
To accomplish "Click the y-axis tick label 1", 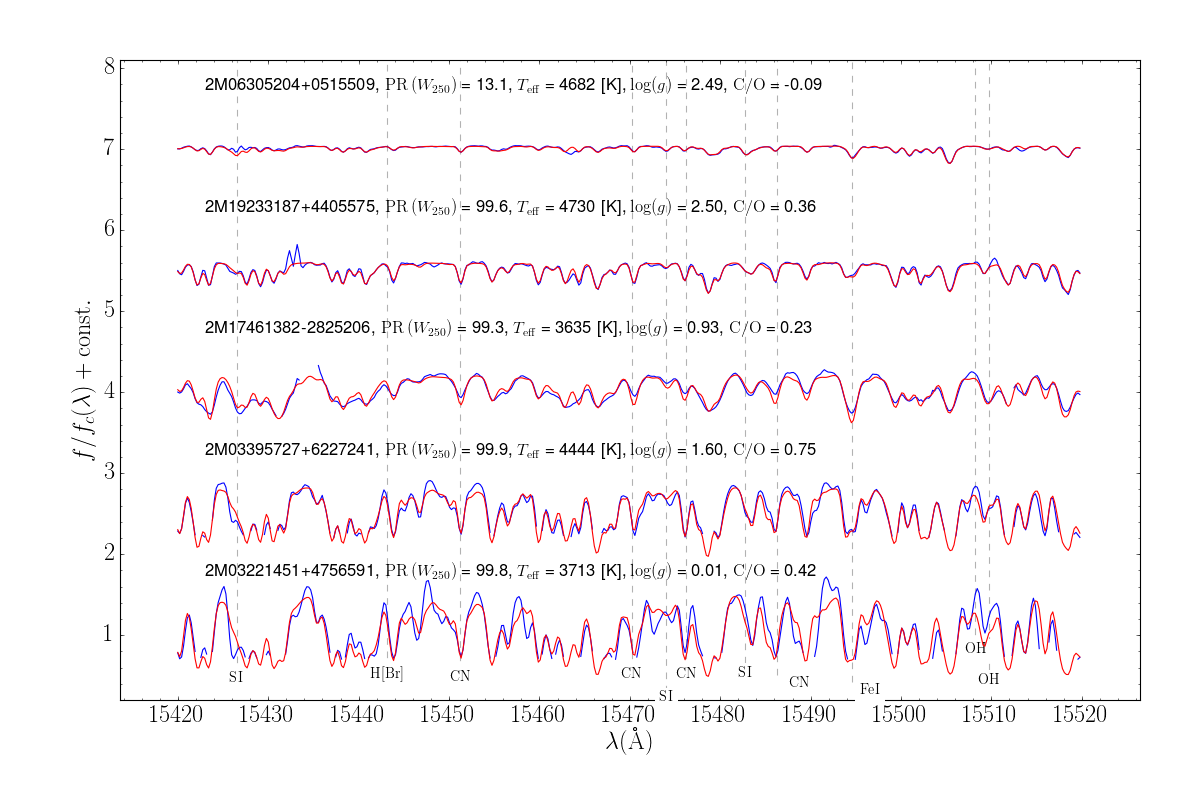I will (x=108, y=634).
